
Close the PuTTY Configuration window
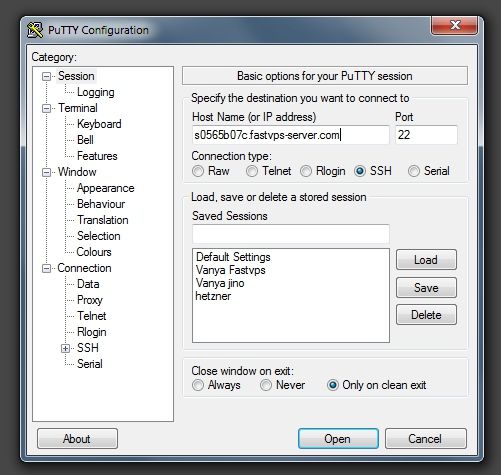pyautogui.click(x=455, y=25)
